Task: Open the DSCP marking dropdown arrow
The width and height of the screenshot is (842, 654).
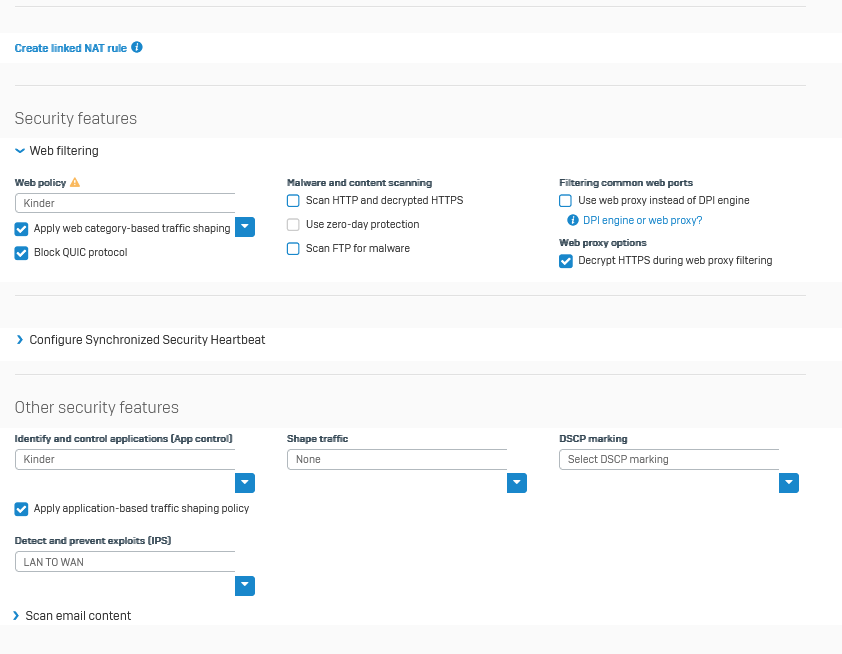Action: (x=789, y=484)
